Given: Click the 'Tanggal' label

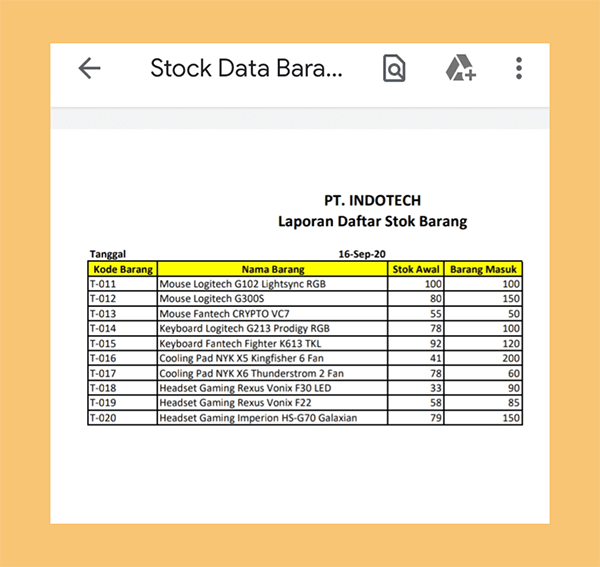Looking at the screenshot, I should click(108, 254).
